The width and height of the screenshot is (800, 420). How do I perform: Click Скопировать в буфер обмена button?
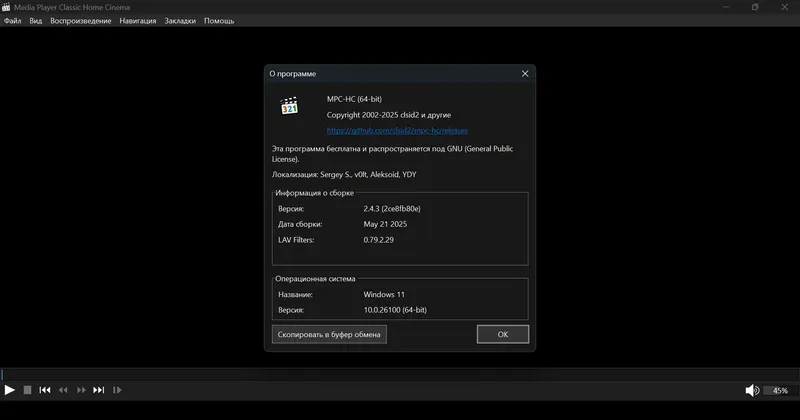click(329, 334)
